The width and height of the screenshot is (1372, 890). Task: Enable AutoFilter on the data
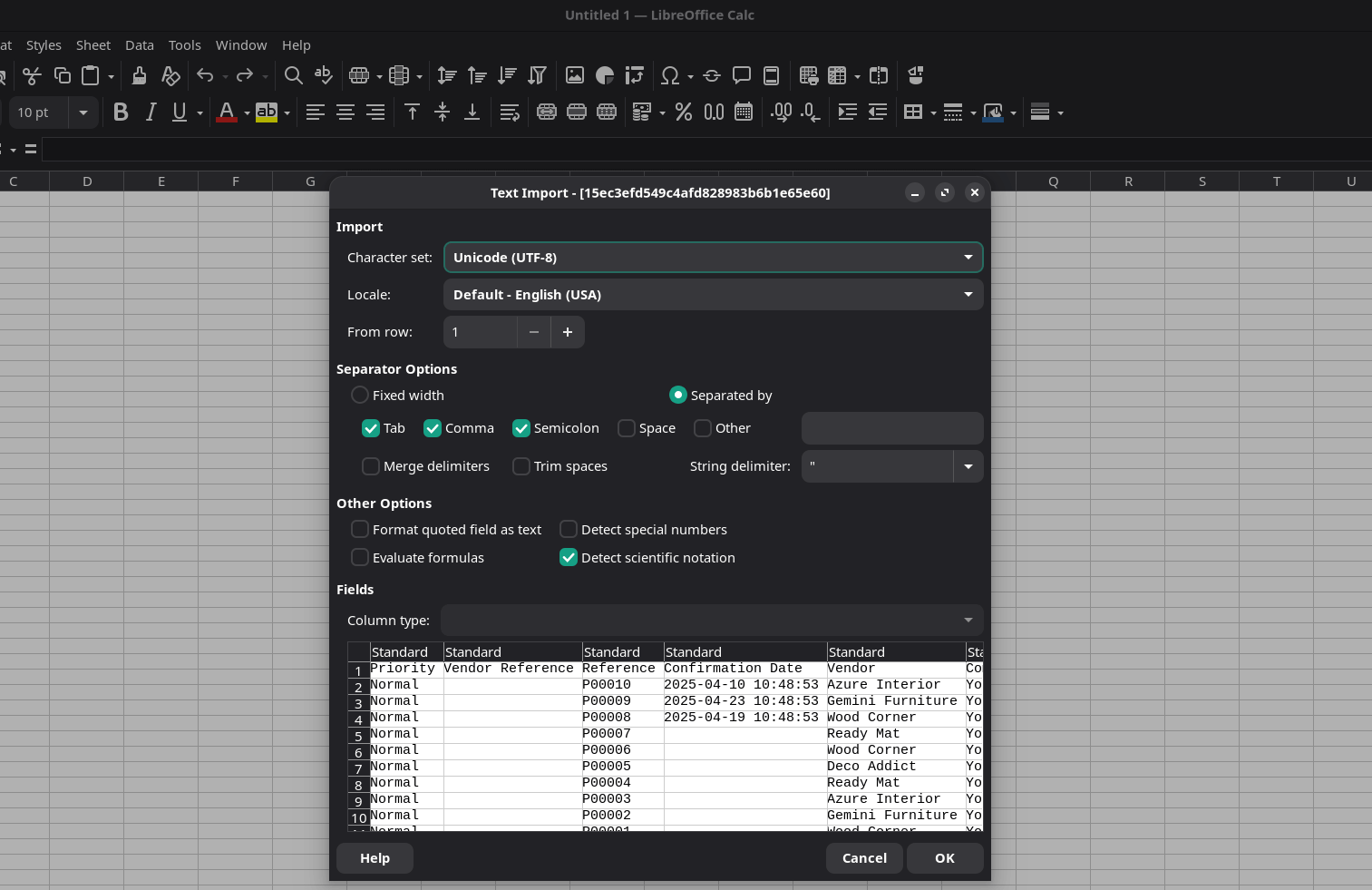[537, 75]
